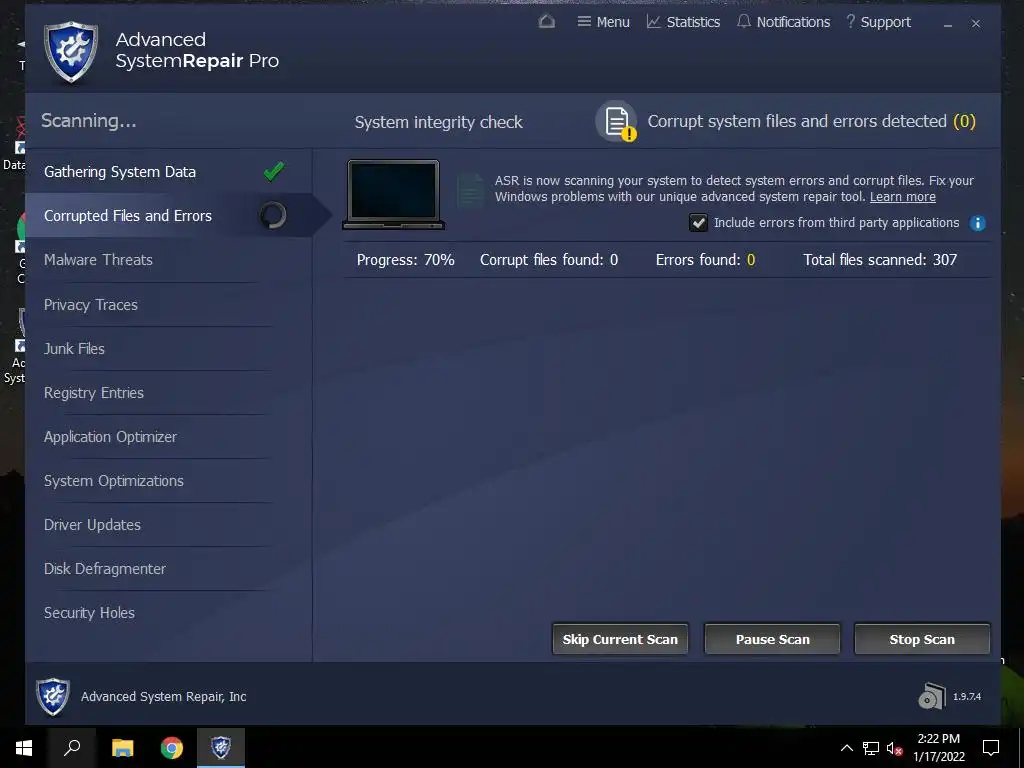Image resolution: width=1024 pixels, height=768 pixels.
Task: Select Malware Threats in sidebar
Action: (x=98, y=260)
